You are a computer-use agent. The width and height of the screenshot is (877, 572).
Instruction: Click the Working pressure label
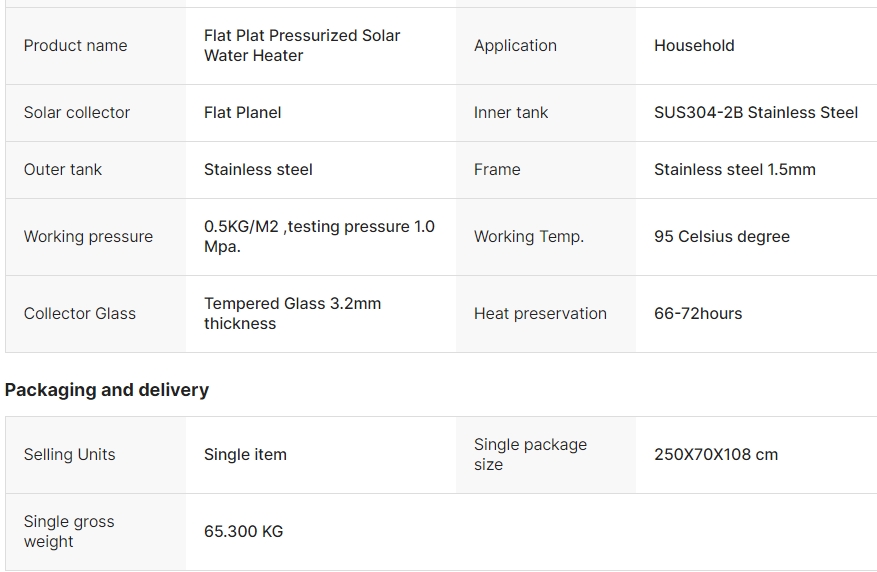[x=88, y=237]
